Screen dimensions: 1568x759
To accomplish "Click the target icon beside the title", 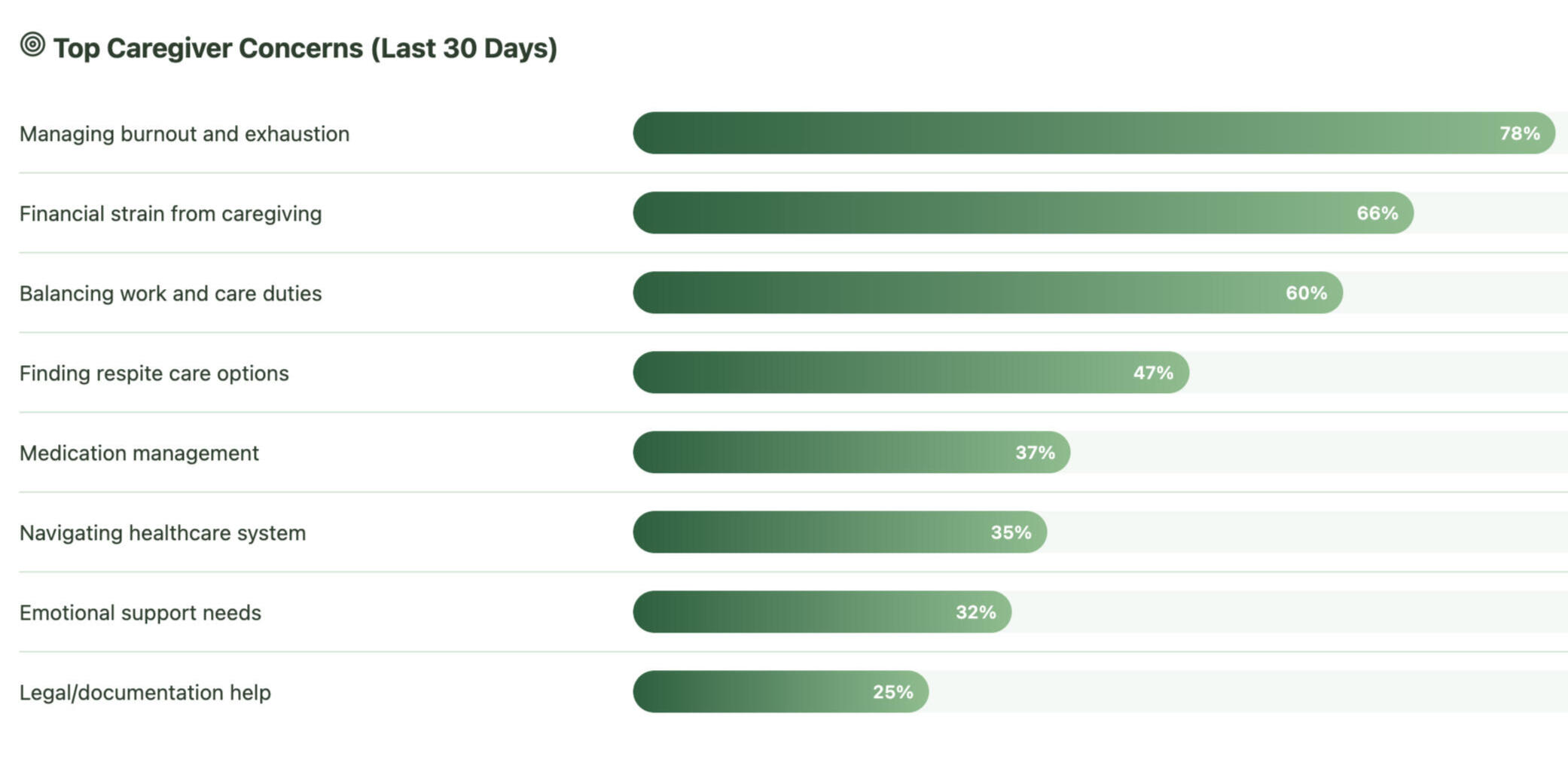I will pyautogui.click(x=32, y=44).
